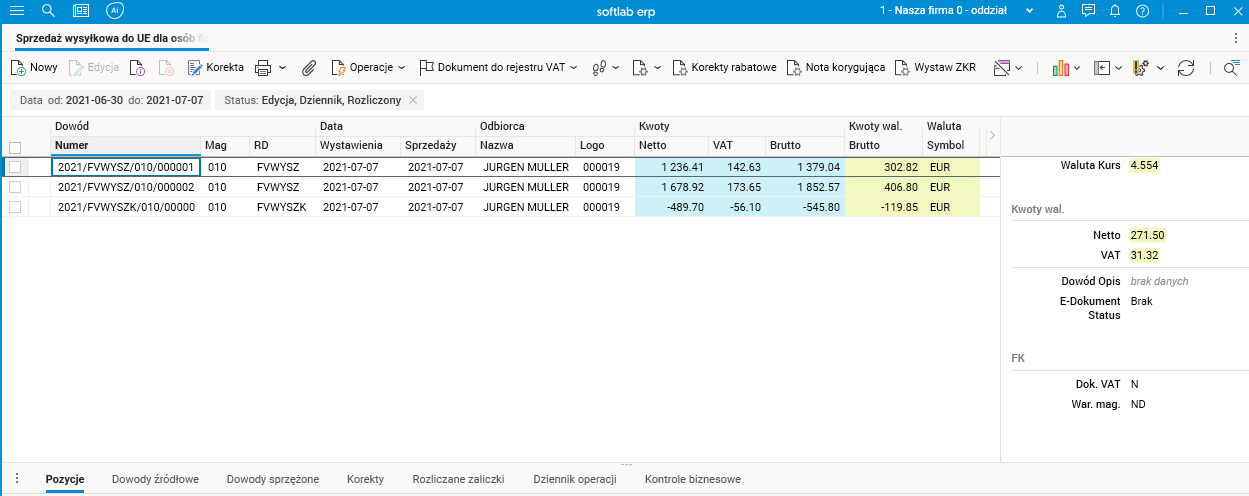
Task: Switch to the Pozycje tab
Action: (65, 479)
